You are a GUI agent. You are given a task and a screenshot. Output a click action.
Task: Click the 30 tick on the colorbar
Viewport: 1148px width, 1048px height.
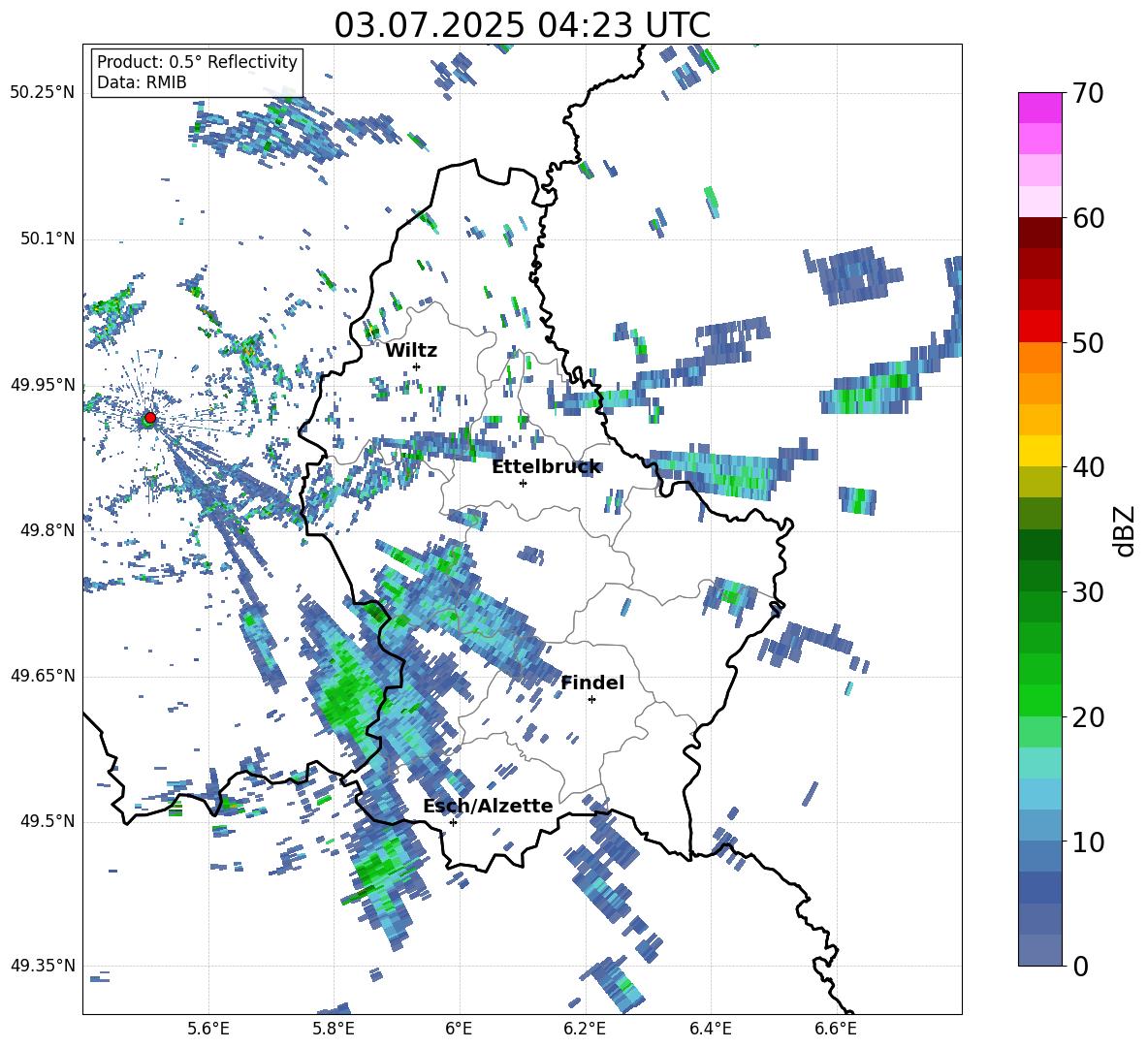1088,592
